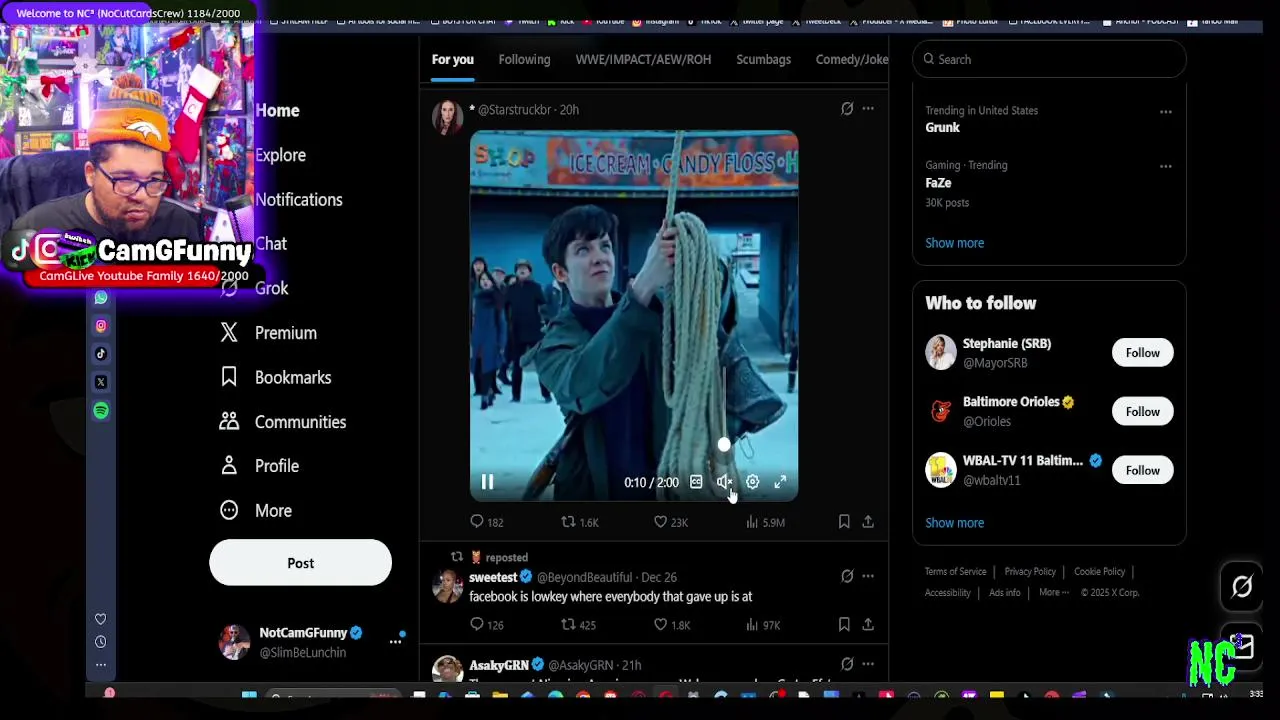Viewport: 1280px width, 720px height.
Task: Share the BeyondBeautiful post
Action: pyautogui.click(x=868, y=625)
